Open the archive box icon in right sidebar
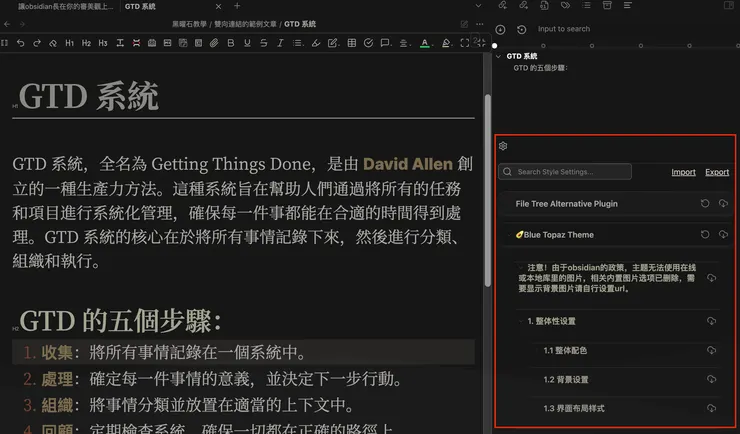This screenshot has width=740, height=434. (608, 6)
